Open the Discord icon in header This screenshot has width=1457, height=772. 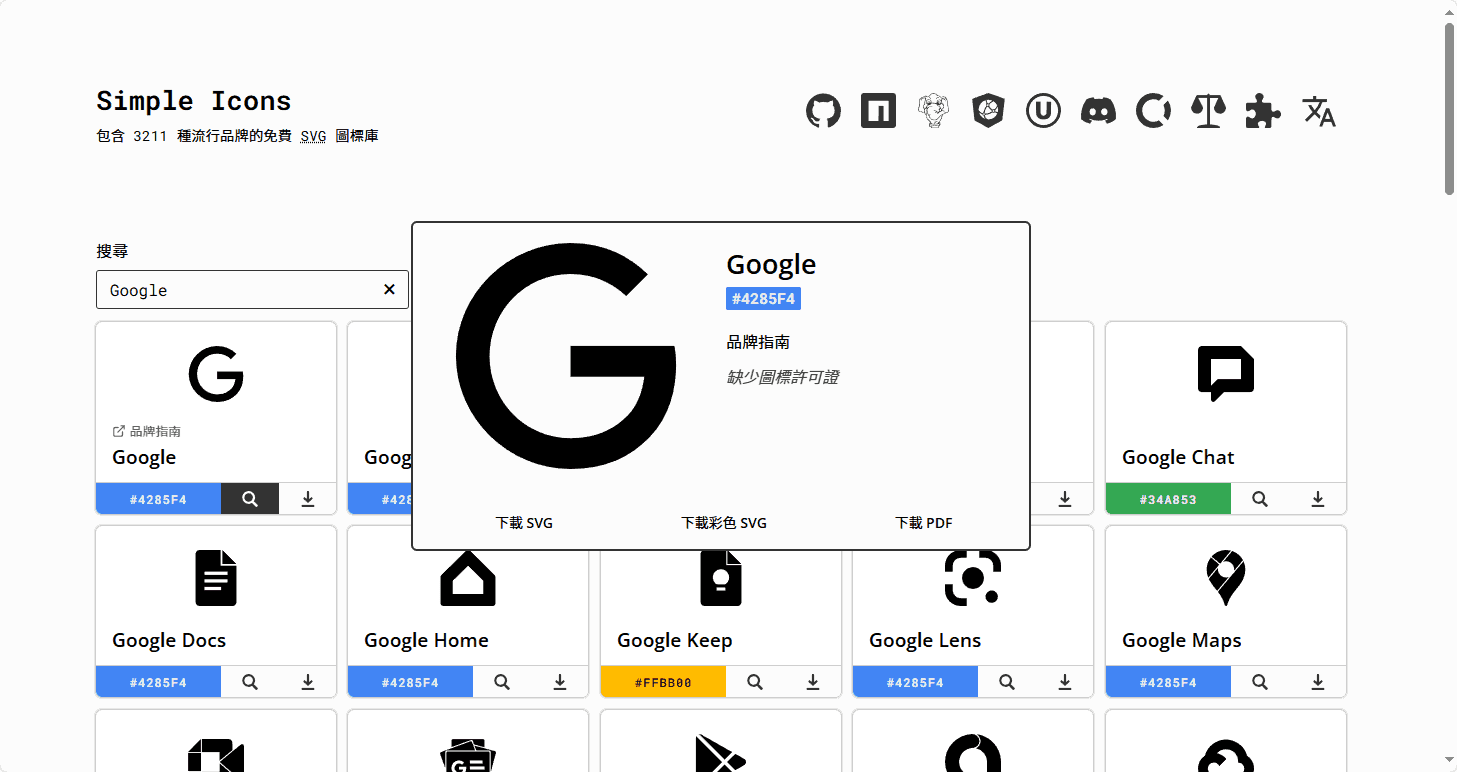point(1098,111)
